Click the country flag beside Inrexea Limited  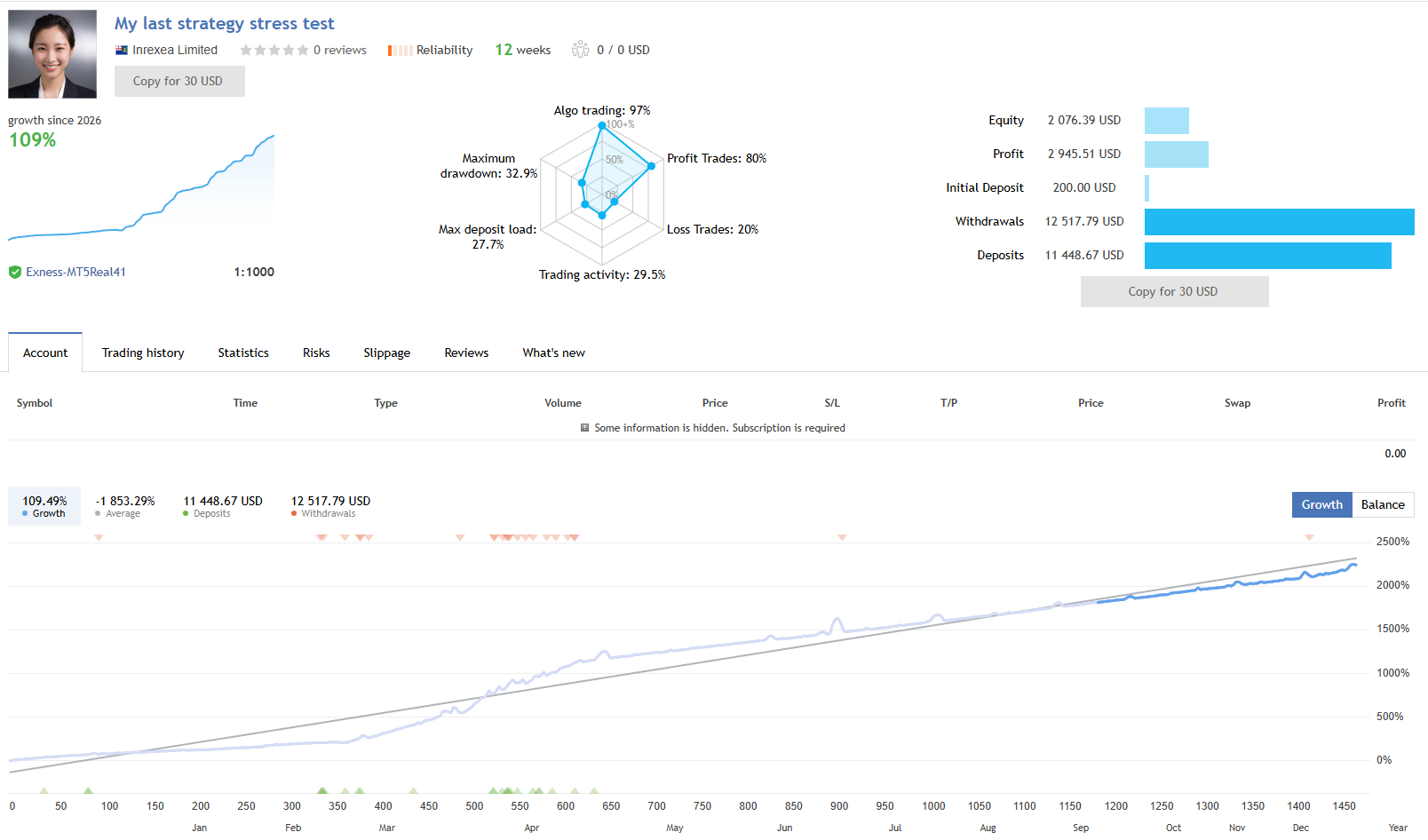[x=122, y=51]
